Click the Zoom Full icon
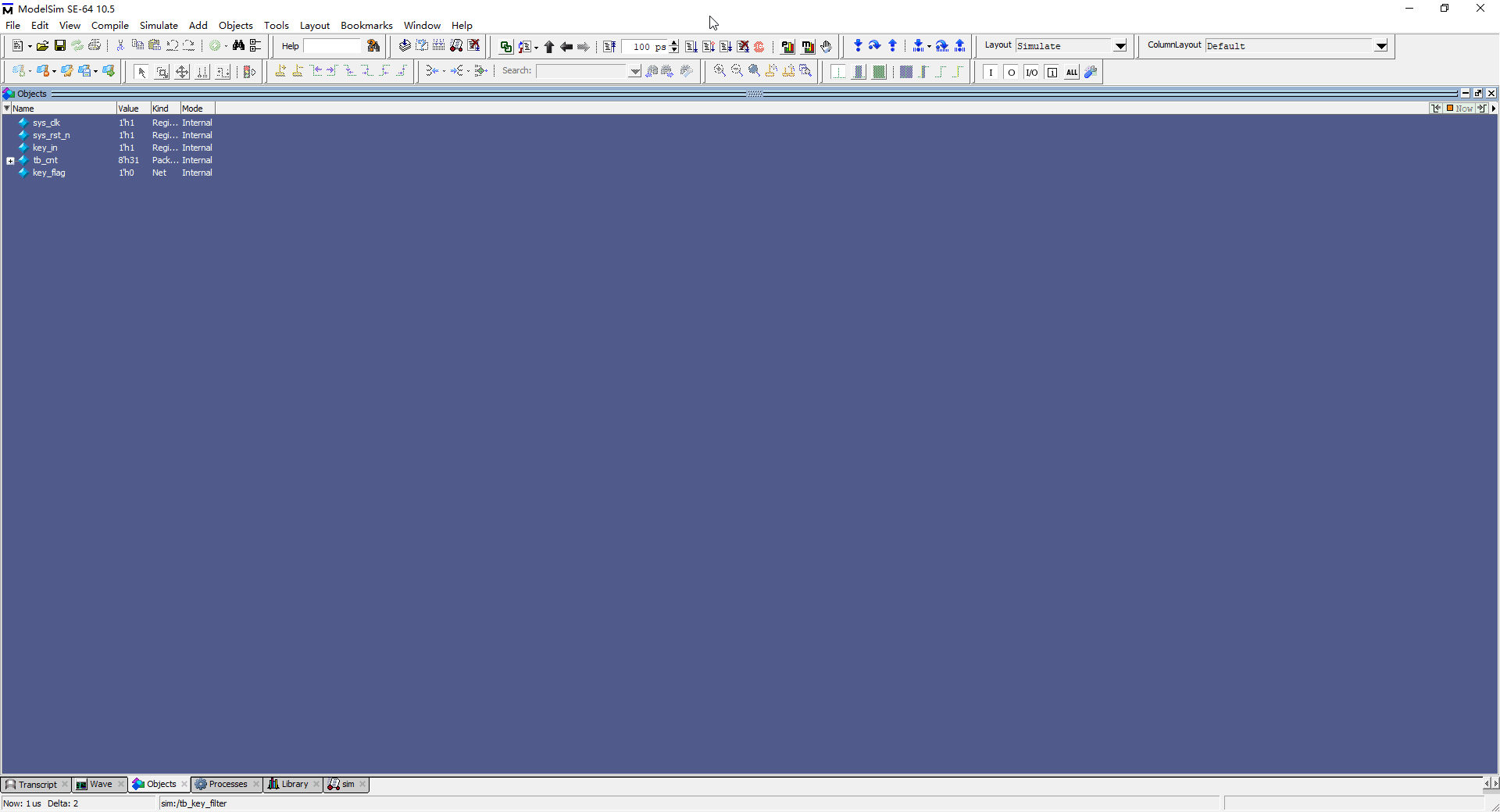Image resolution: width=1500 pixels, height=812 pixels. pyautogui.click(x=754, y=71)
